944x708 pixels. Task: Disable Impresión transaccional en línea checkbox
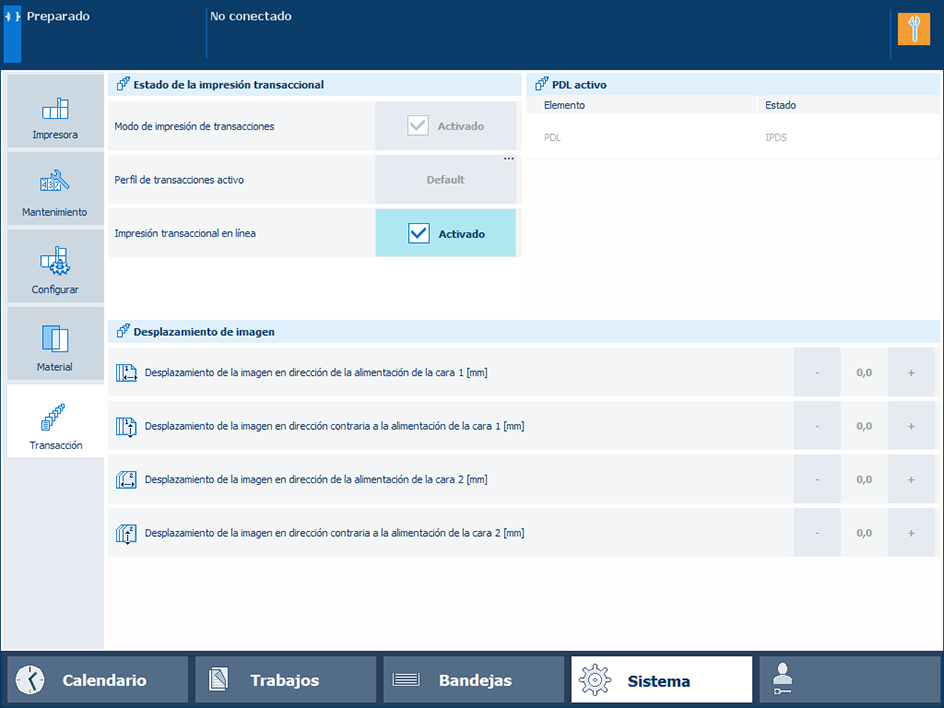(418, 234)
